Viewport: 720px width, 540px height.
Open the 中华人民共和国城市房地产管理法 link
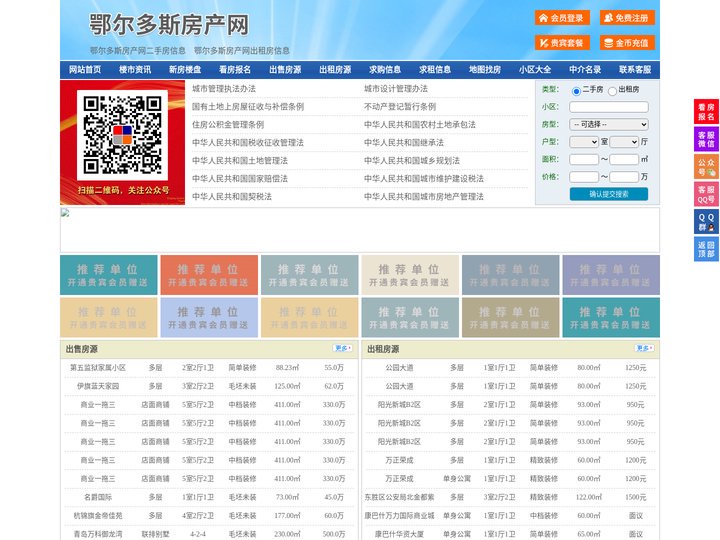click(424, 197)
